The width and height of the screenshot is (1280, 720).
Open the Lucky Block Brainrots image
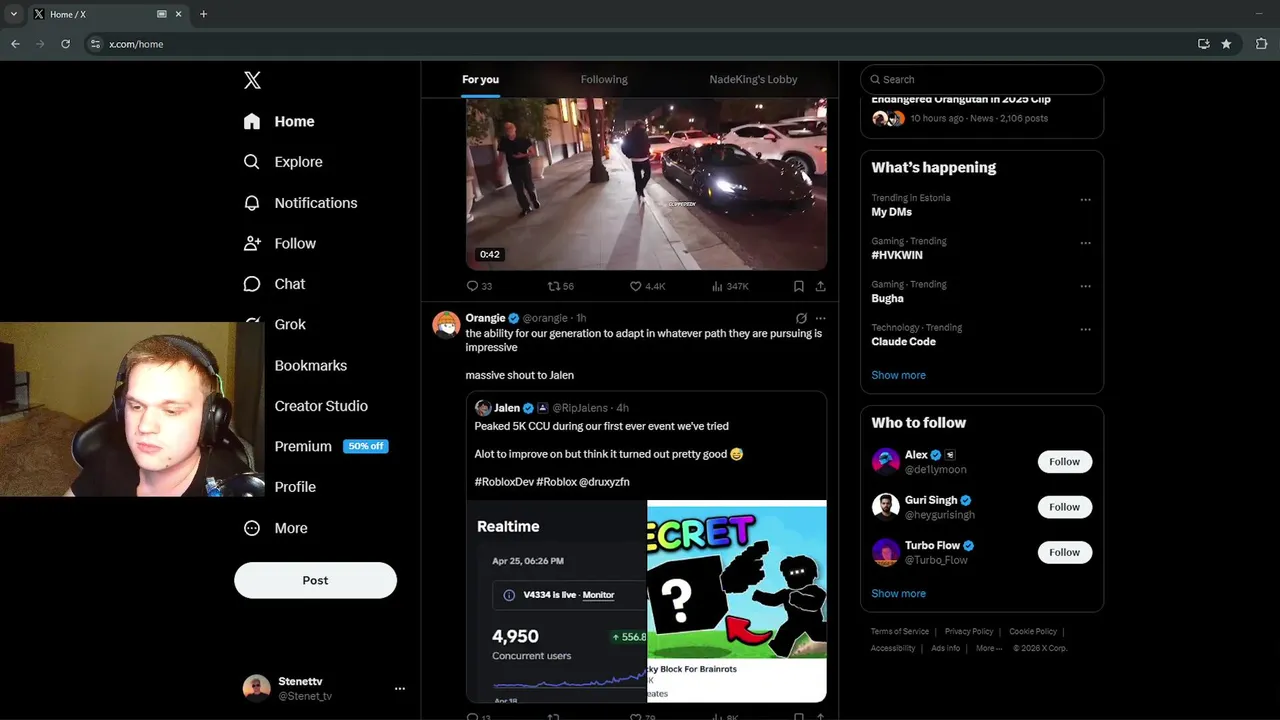[737, 601]
